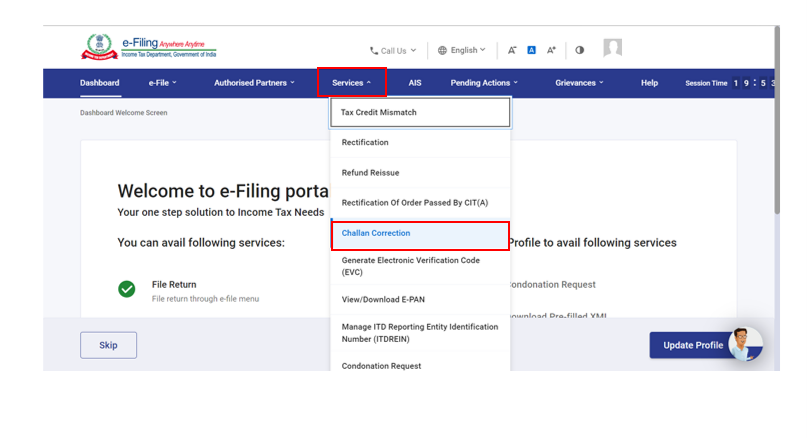Reset font size with the blue A icon

[532, 50]
